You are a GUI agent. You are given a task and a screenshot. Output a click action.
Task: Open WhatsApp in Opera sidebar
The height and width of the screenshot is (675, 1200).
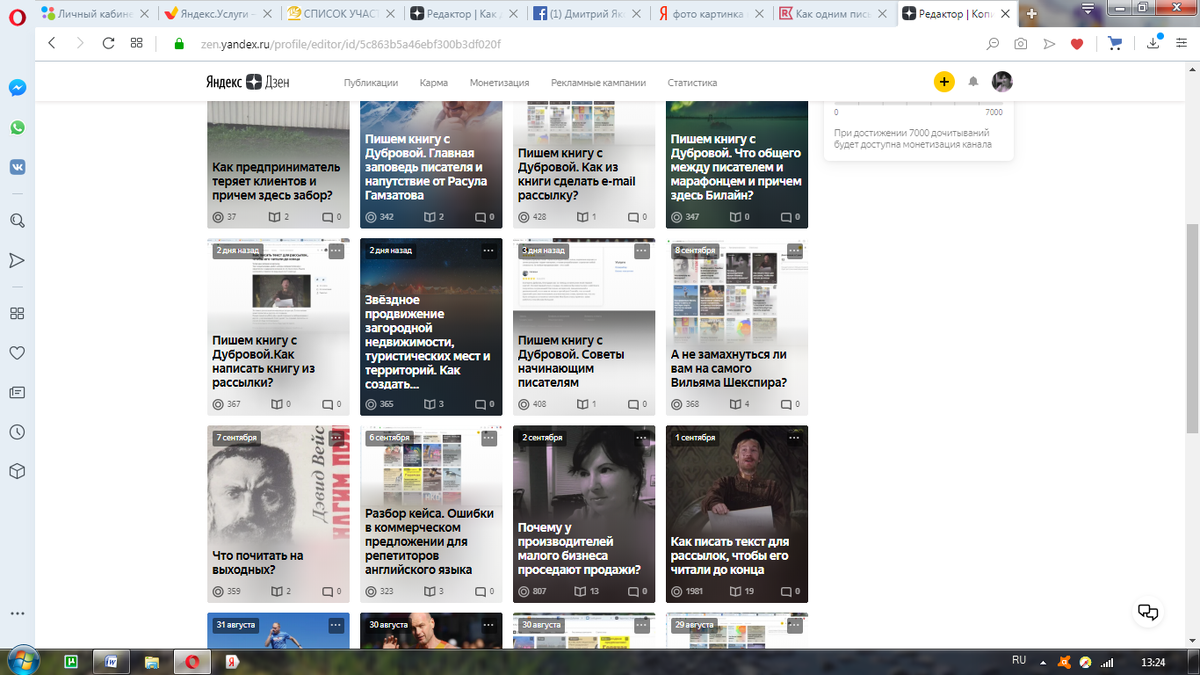(17, 128)
